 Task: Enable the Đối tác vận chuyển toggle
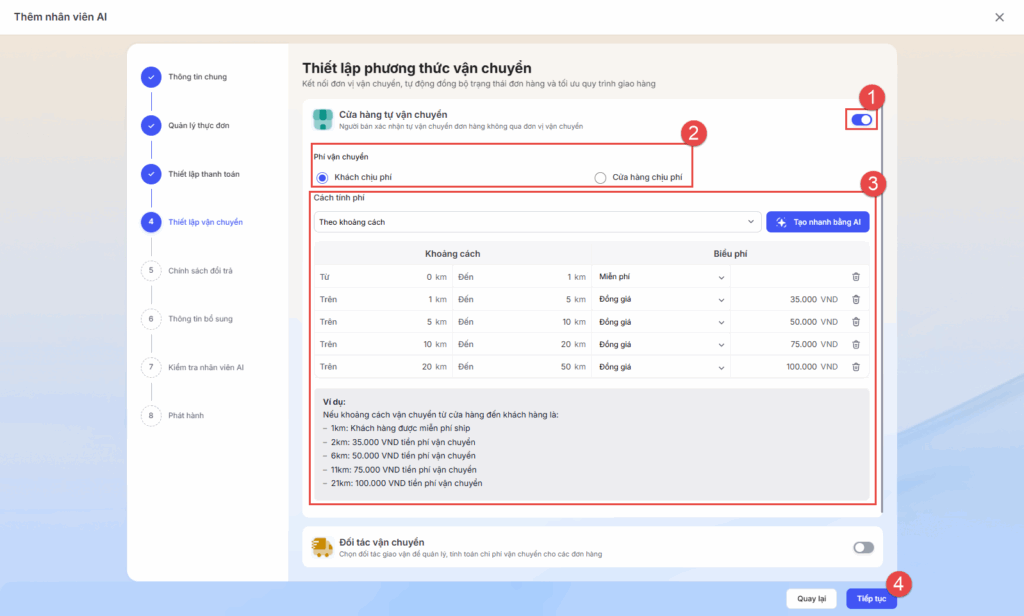click(x=862, y=547)
